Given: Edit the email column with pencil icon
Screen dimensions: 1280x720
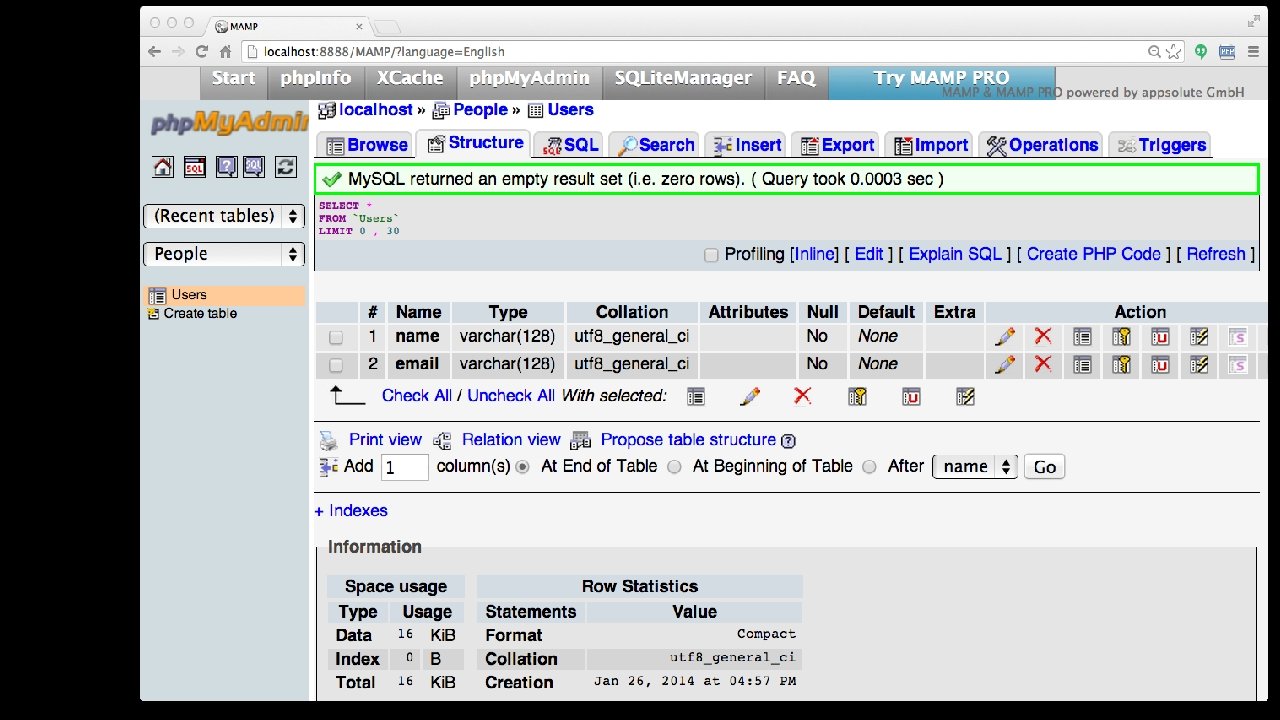Looking at the screenshot, I should (1005, 365).
